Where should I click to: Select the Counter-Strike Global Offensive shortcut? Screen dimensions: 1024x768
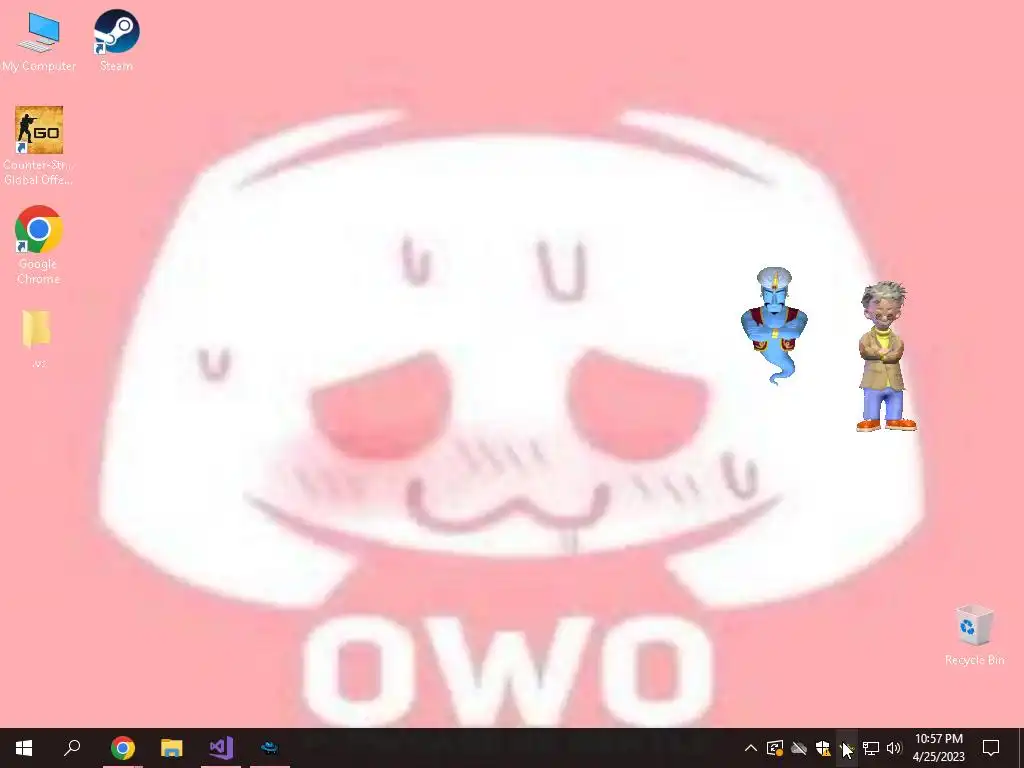coord(38,146)
